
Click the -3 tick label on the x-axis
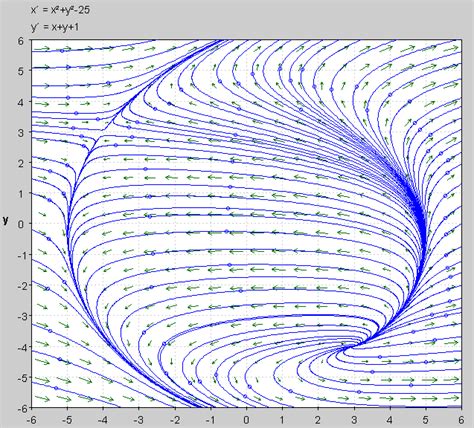tap(139, 419)
